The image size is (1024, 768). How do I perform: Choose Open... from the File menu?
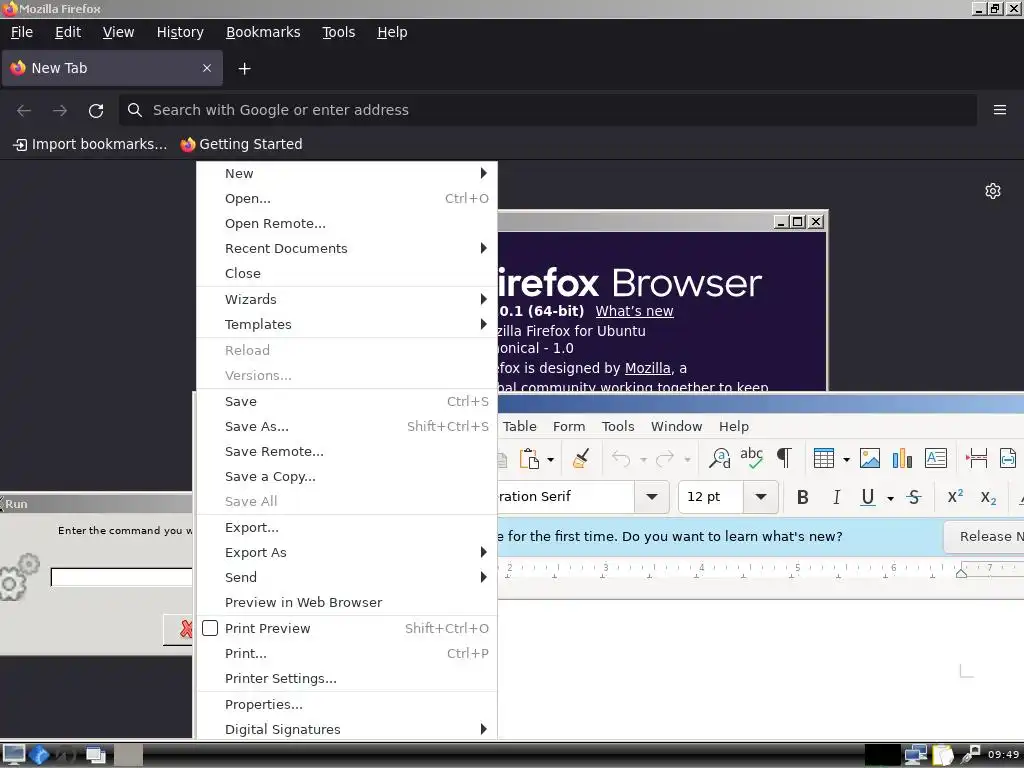click(x=347, y=199)
